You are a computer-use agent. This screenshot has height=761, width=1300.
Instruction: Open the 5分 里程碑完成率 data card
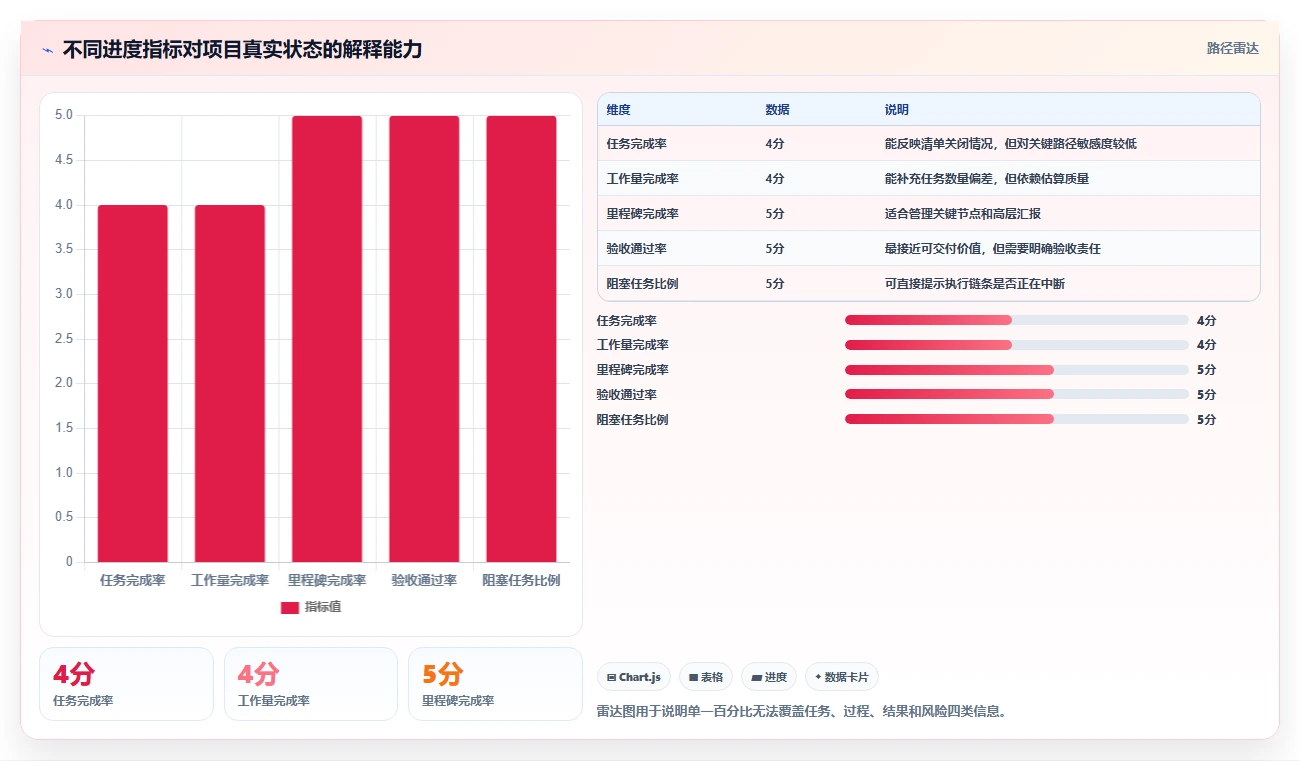pyautogui.click(x=495, y=684)
